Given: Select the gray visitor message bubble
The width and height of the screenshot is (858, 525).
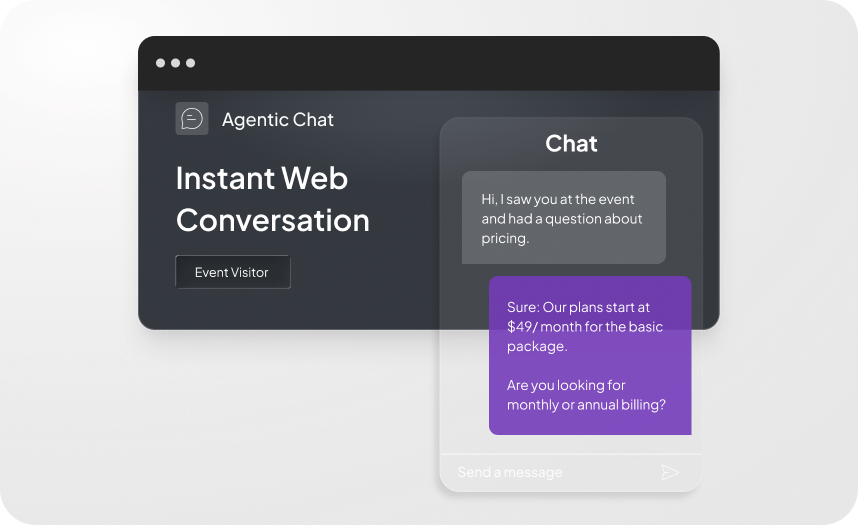Looking at the screenshot, I should (563, 217).
